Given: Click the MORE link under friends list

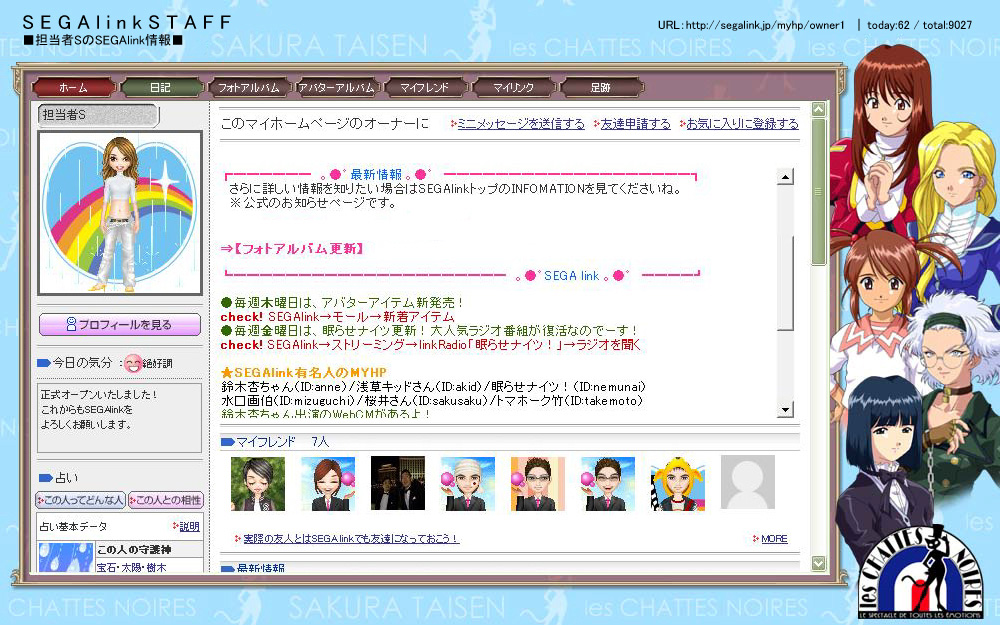Looking at the screenshot, I should point(773,539).
